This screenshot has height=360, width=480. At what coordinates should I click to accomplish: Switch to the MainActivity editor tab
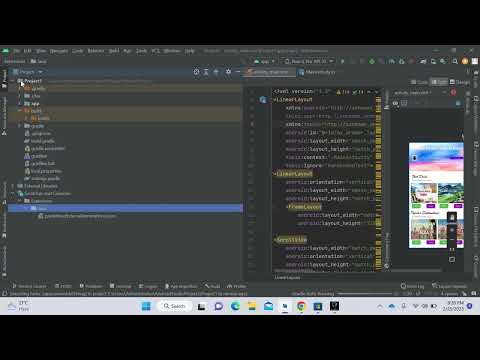point(317,72)
